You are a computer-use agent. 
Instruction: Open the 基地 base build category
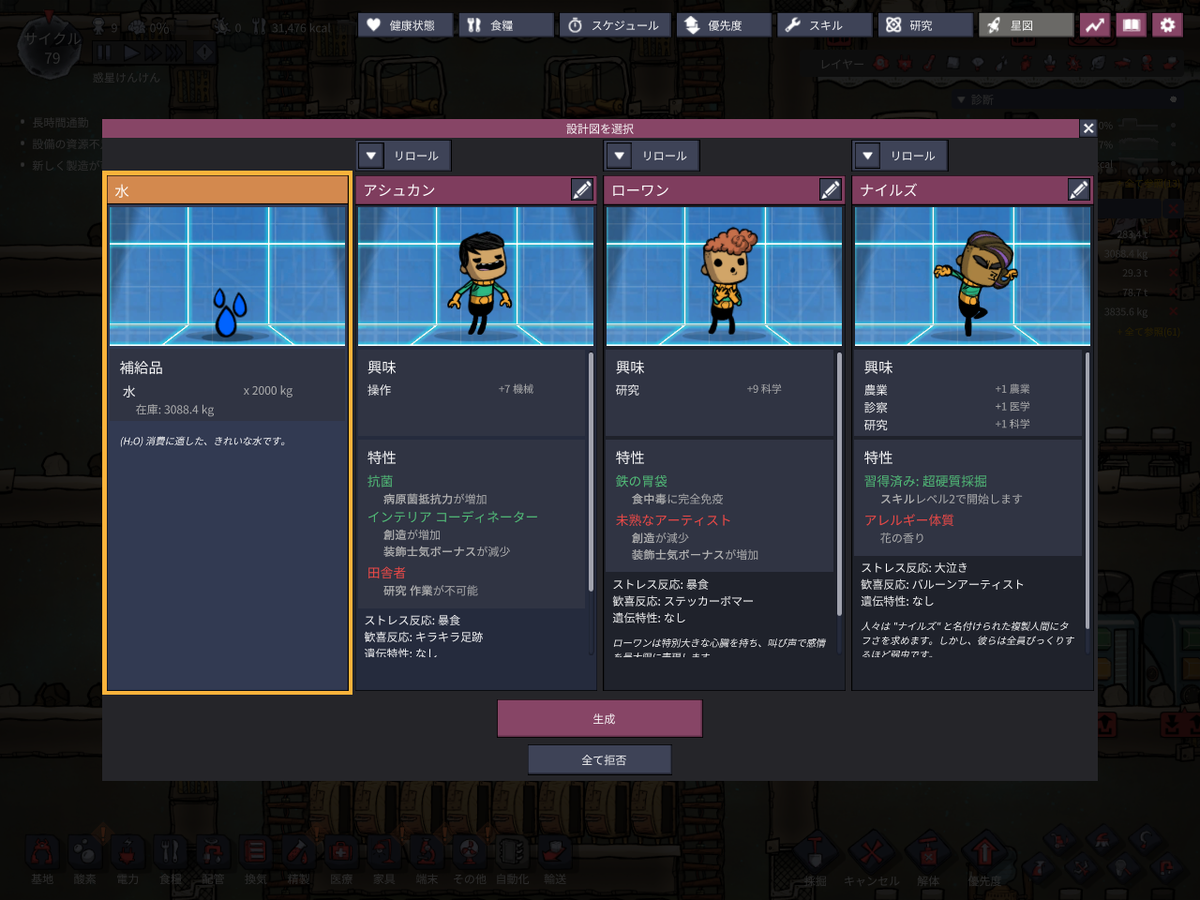pos(42,853)
